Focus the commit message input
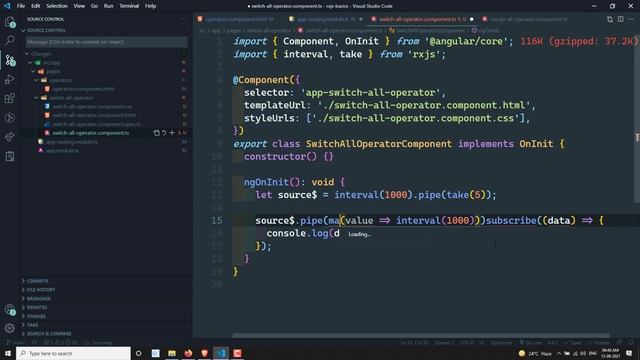This screenshot has width=640, height=360. pyautogui.click(x=106, y=42)
